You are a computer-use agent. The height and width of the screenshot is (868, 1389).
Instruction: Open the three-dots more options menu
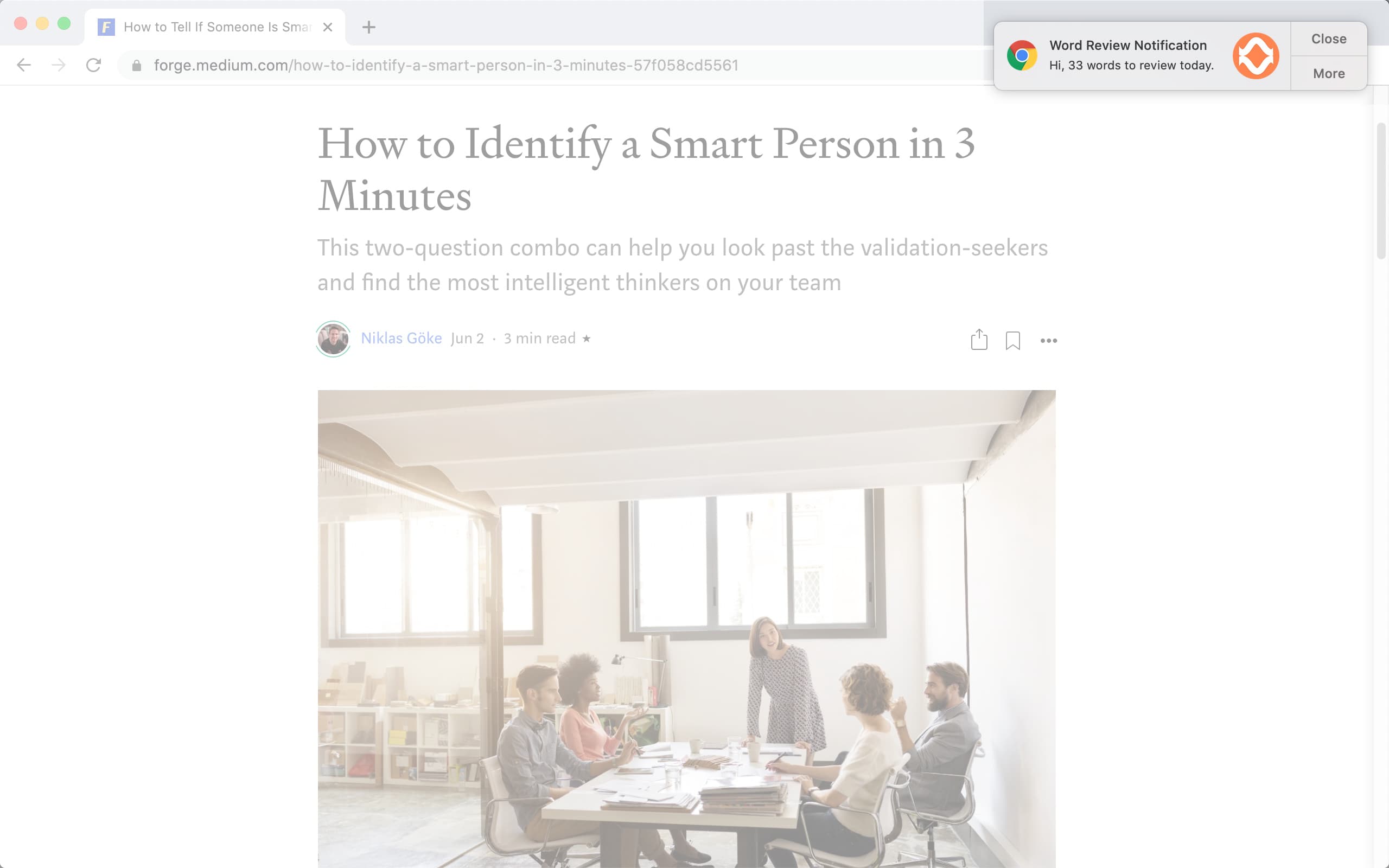point(1049,341)
